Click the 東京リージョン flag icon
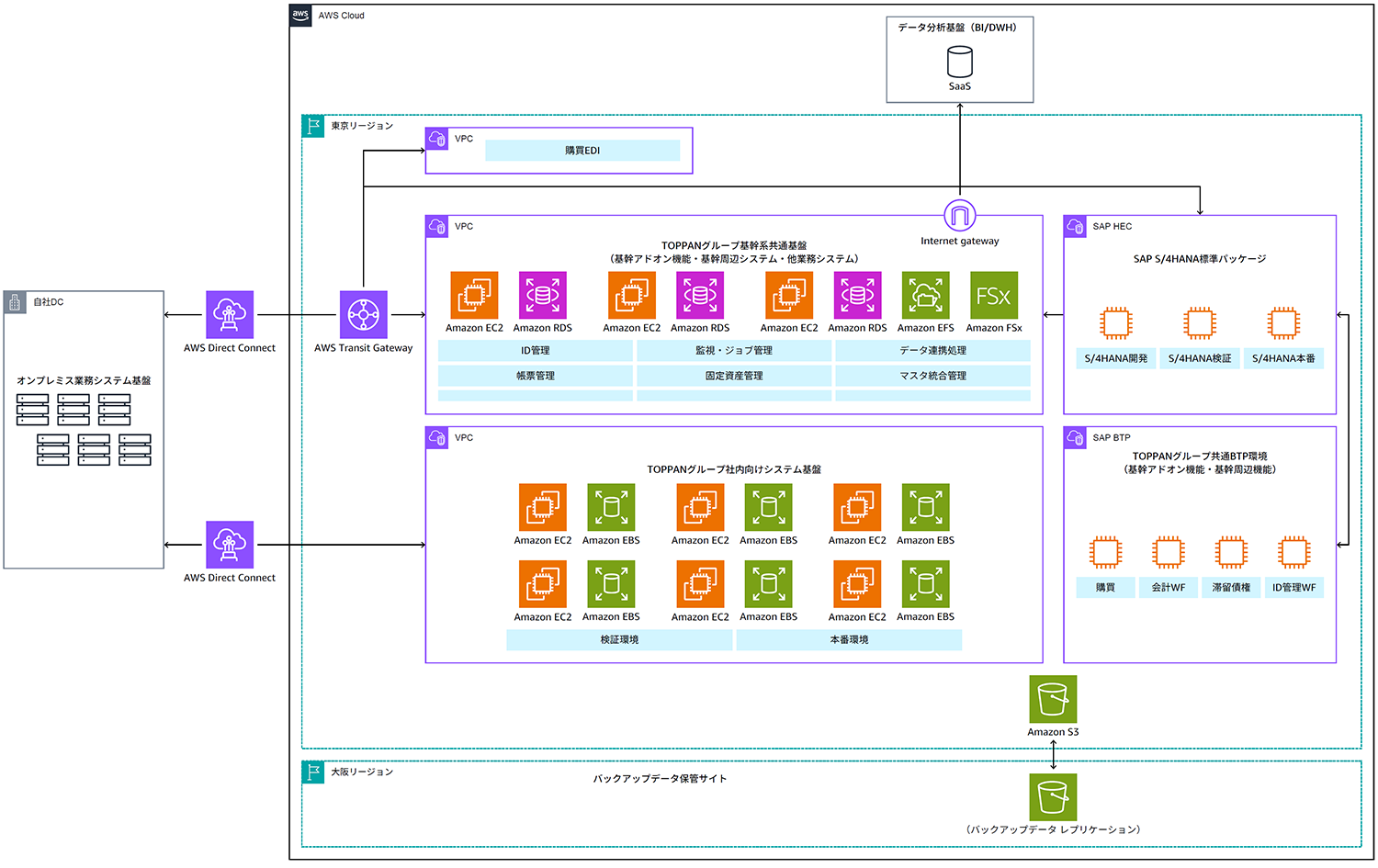This screenshot has width=1378, height=868. point(313,126)
